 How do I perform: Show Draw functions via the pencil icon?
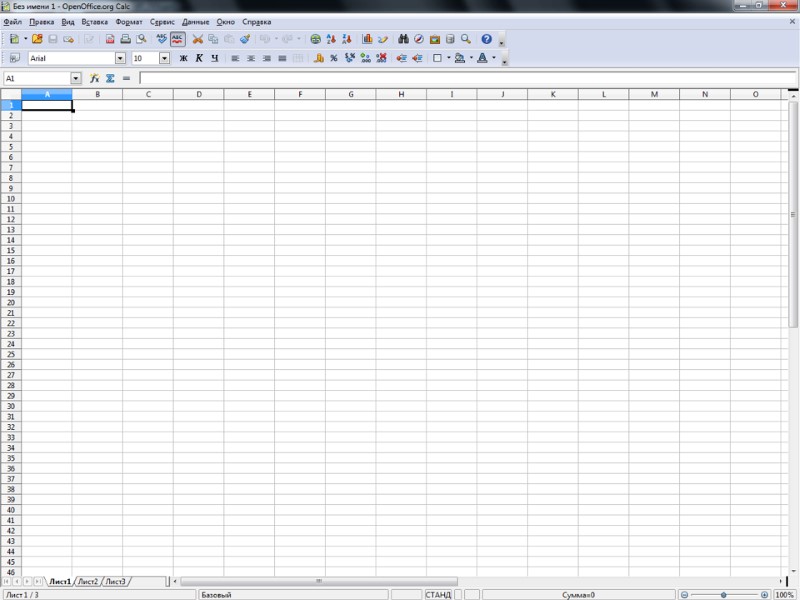(x=383, y=39)
